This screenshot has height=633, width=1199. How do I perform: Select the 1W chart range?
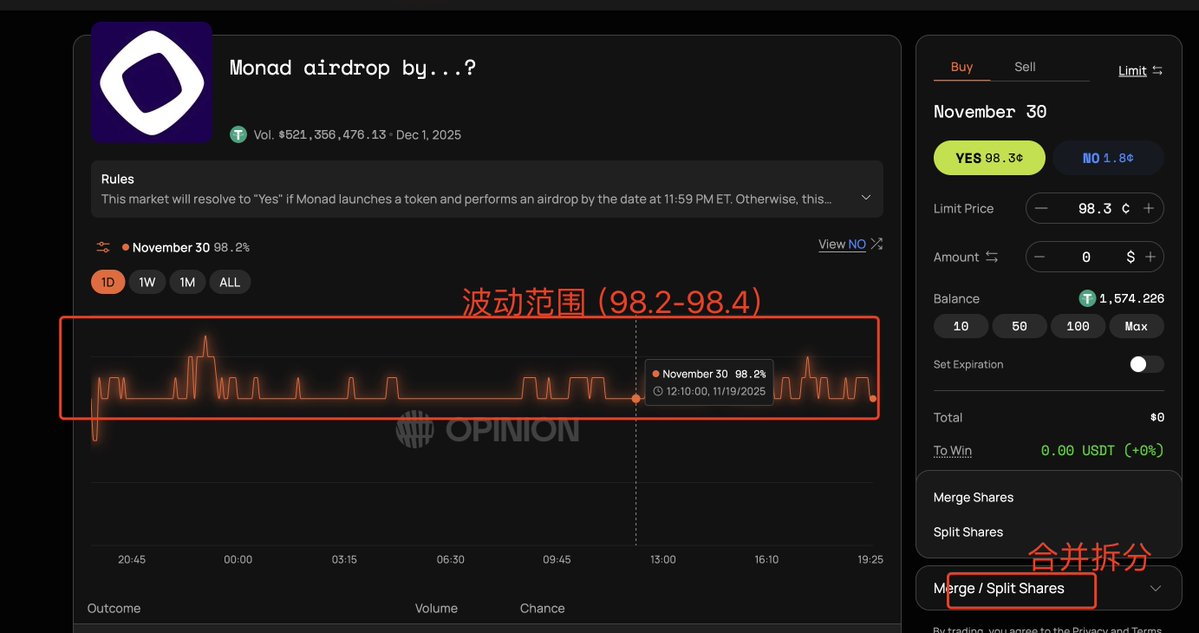pyautogui.click(x=147, y=282)
